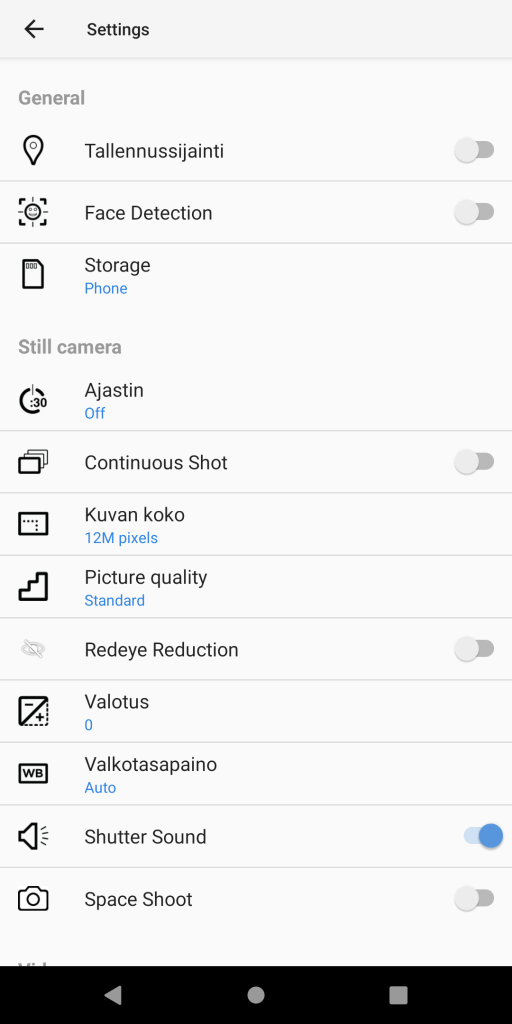Tap the Android recent apps square button

tap(398, 995)
